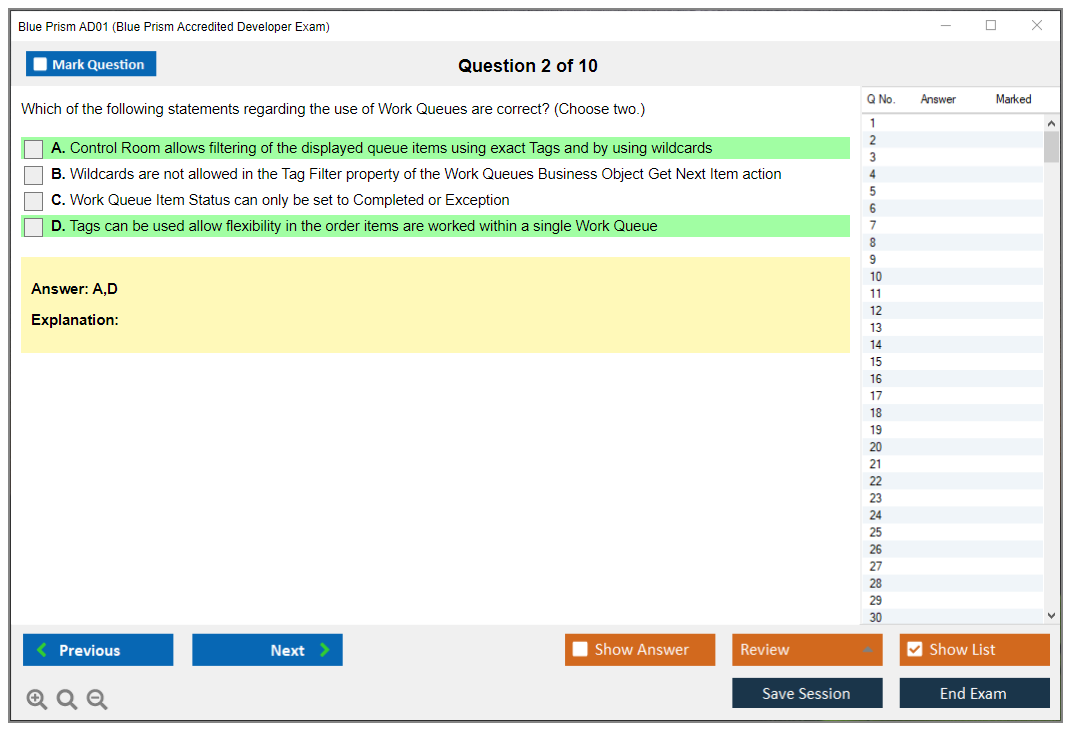The width and height of the screenshot is (1075, 735).
Task: Click the reset zoom magnifier icon
Action: click(x=67, y=700)
